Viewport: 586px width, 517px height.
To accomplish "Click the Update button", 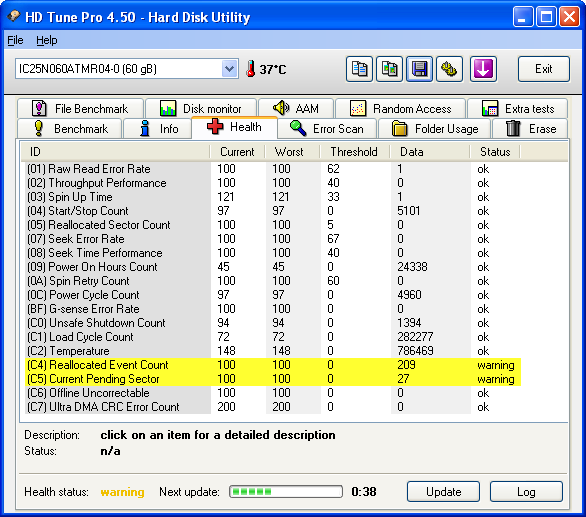I will [443, 492].
